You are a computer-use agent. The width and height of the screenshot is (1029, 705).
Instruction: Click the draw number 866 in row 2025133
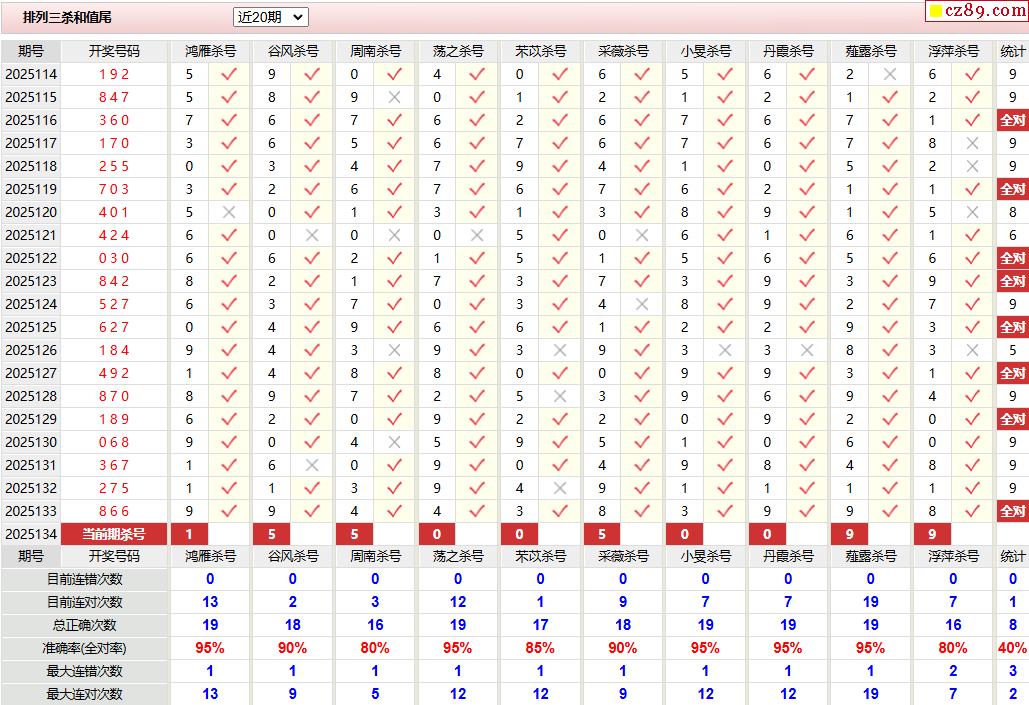(114, 511)
